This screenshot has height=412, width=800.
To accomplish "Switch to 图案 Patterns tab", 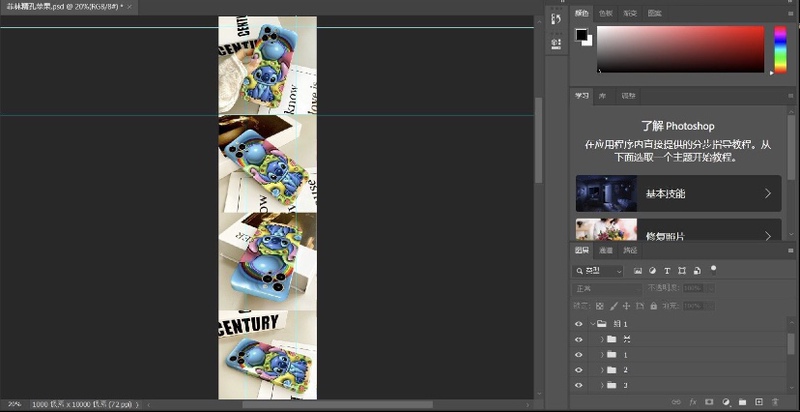I will (x=655, y=14).
